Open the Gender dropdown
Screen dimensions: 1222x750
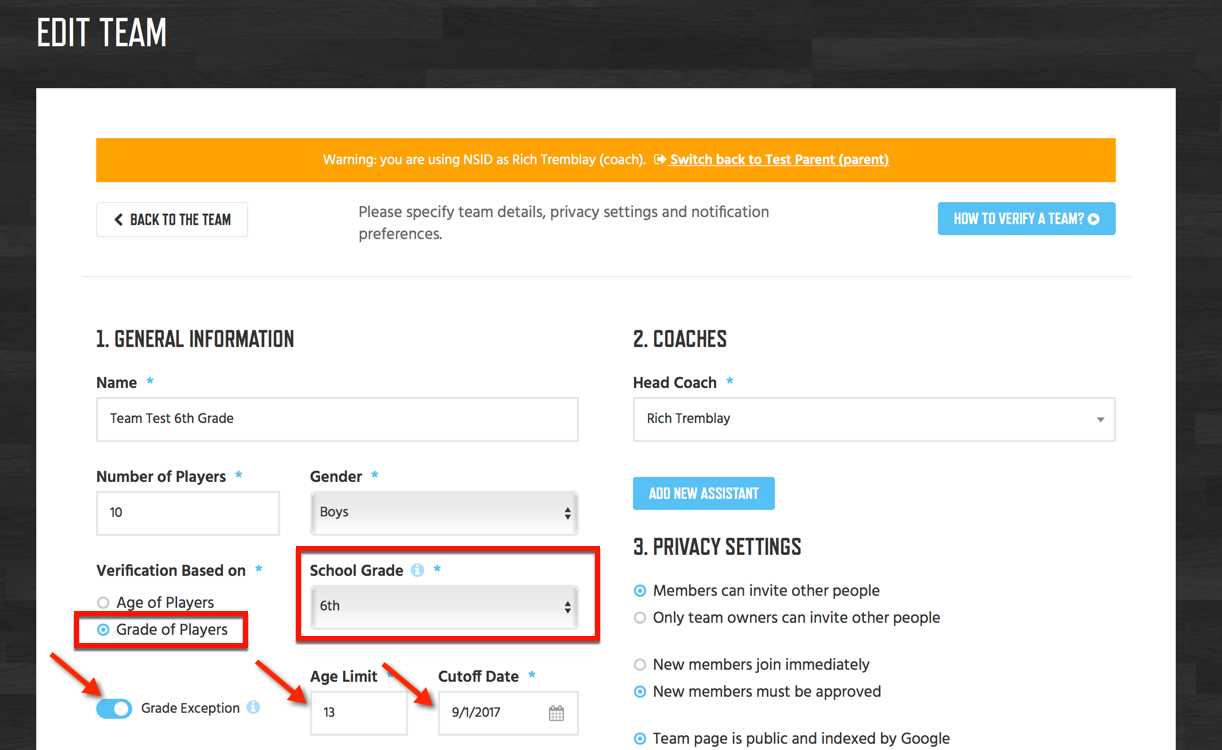coord(444,513)
